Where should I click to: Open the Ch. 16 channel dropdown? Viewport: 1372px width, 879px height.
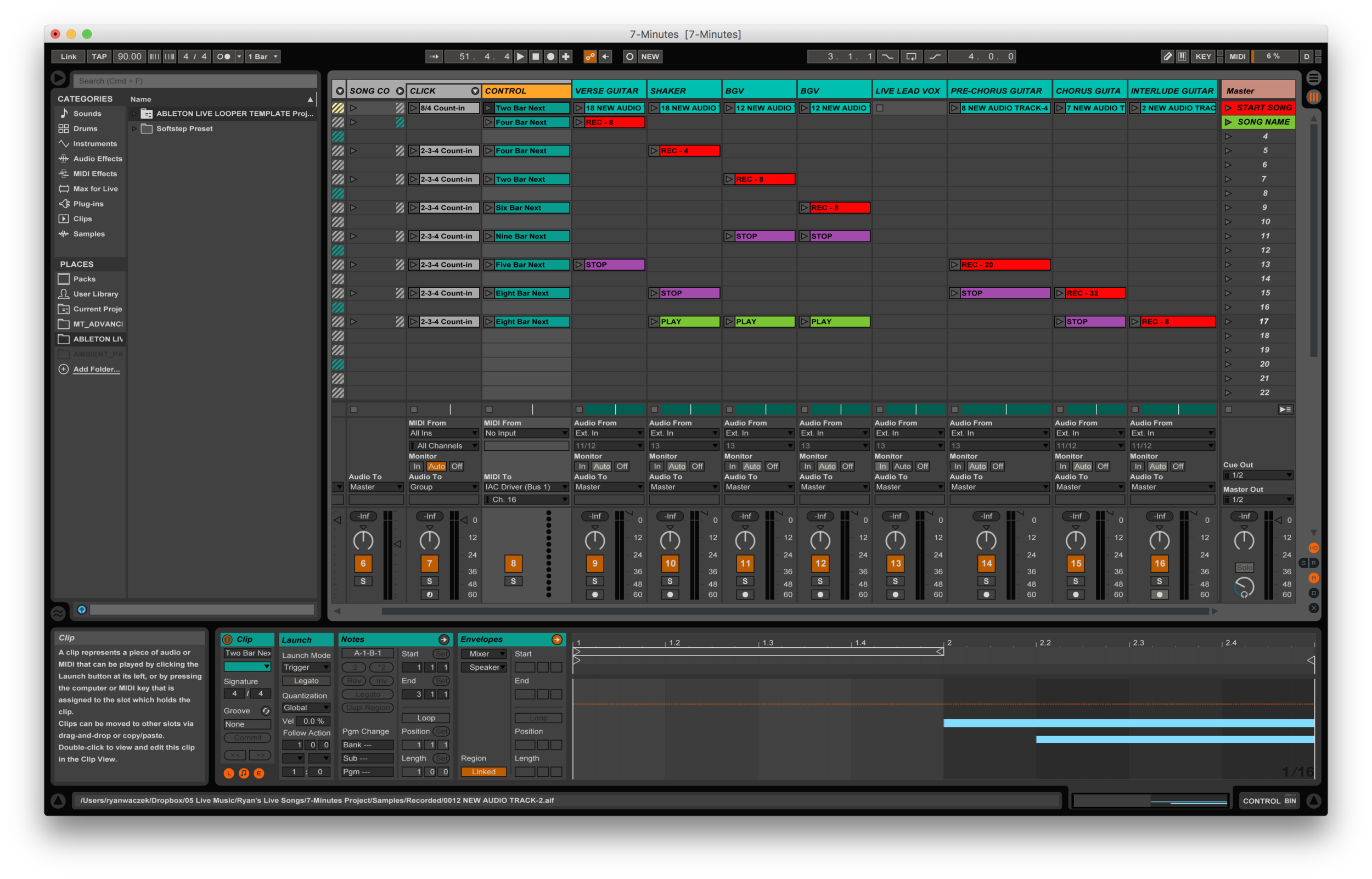[x=525, y=500]
